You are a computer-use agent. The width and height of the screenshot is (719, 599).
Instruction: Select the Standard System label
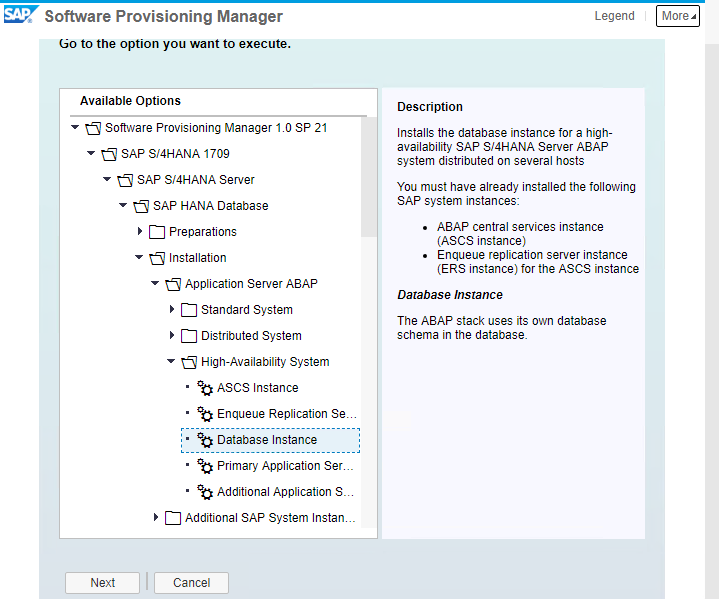pyautogui.click(x=247, y=310)
